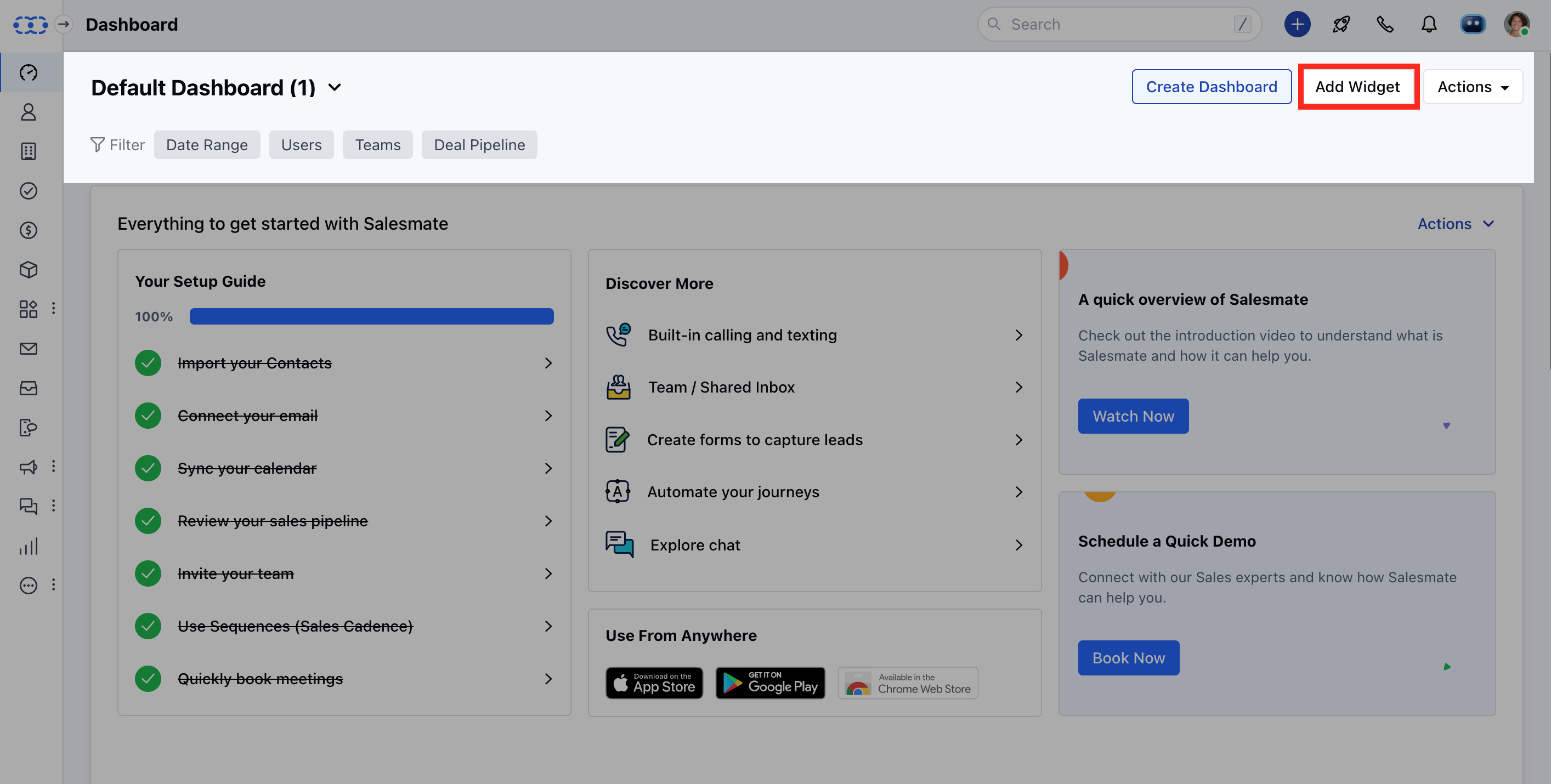Viewport: 1551px width, 784px height.
Task: Open the blue chatbot icon in header
Action: [x=1473, y=24]
